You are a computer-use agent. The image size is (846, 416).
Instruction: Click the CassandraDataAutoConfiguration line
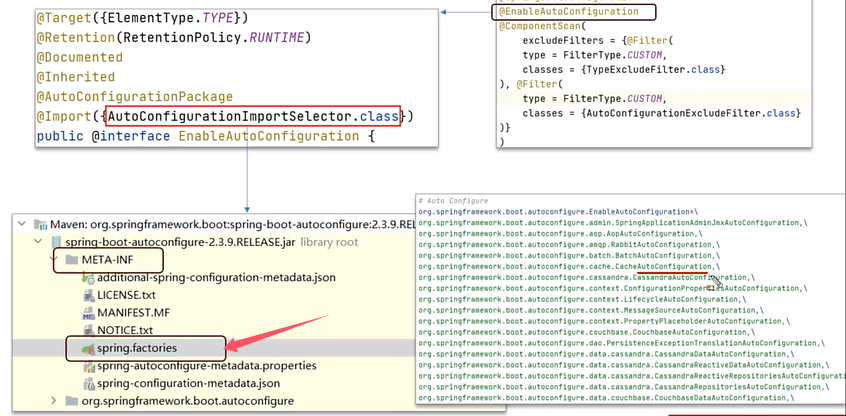point(606,354)
